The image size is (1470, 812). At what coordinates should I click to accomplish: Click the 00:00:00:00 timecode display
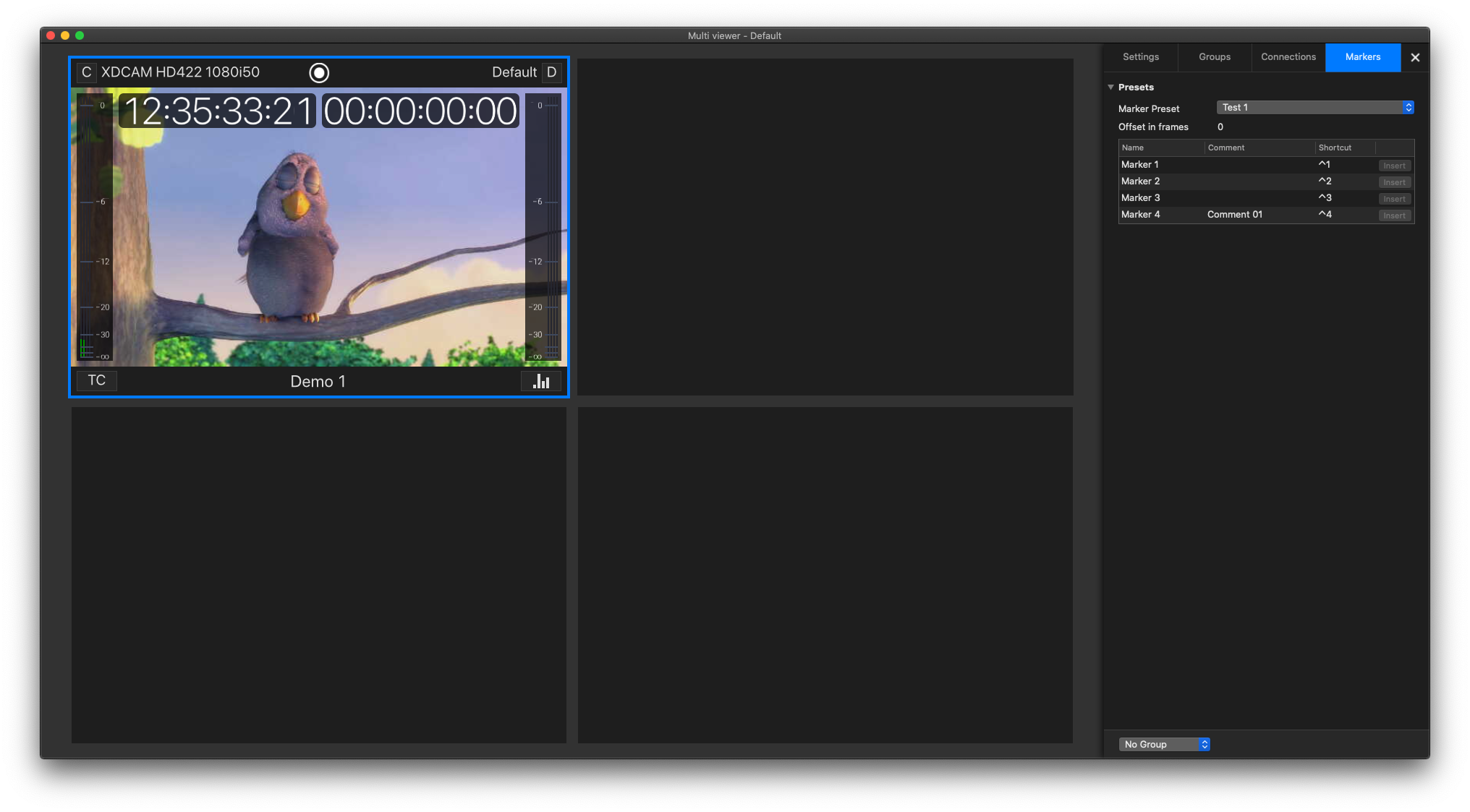point(420,111)
